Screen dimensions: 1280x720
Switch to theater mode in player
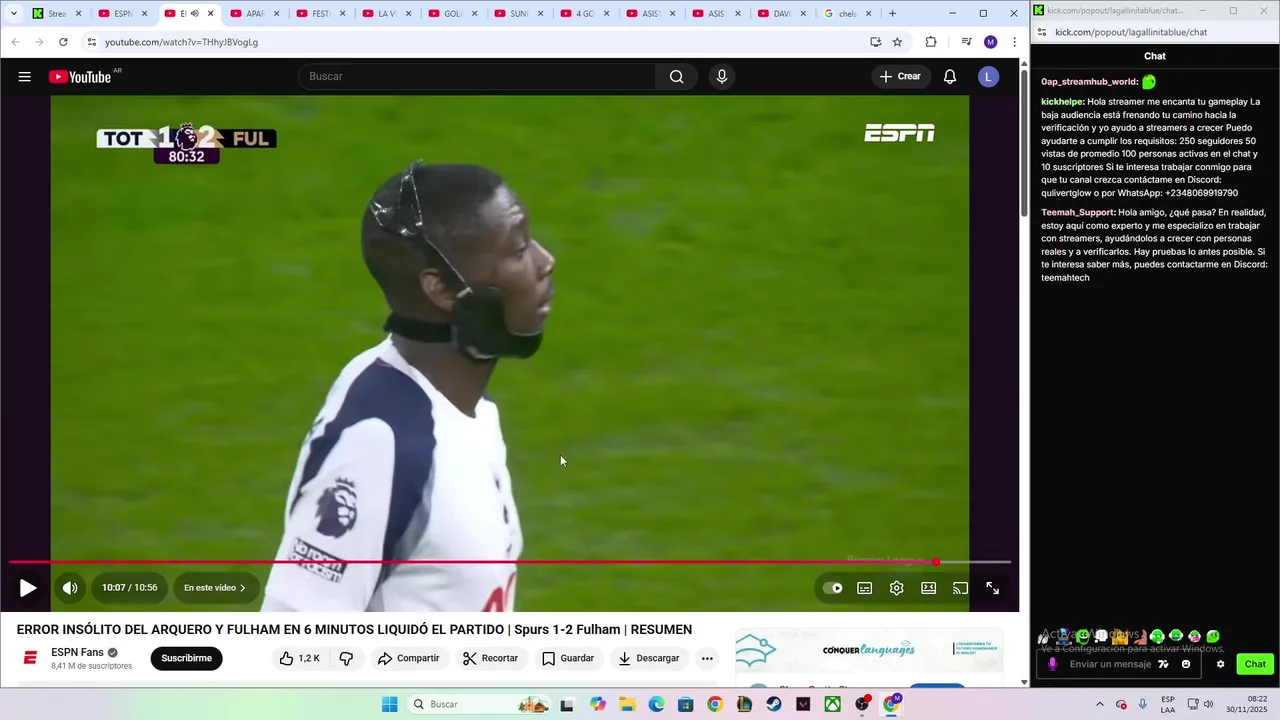[x=929, y=588]
